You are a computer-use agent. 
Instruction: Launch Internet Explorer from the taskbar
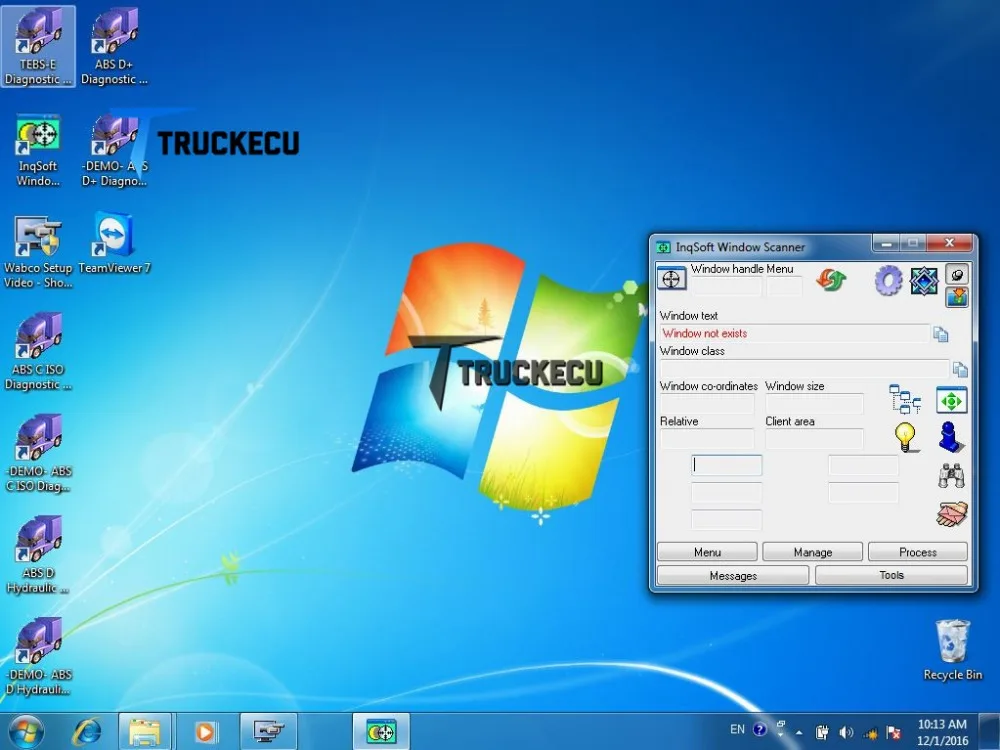point(86,732)
